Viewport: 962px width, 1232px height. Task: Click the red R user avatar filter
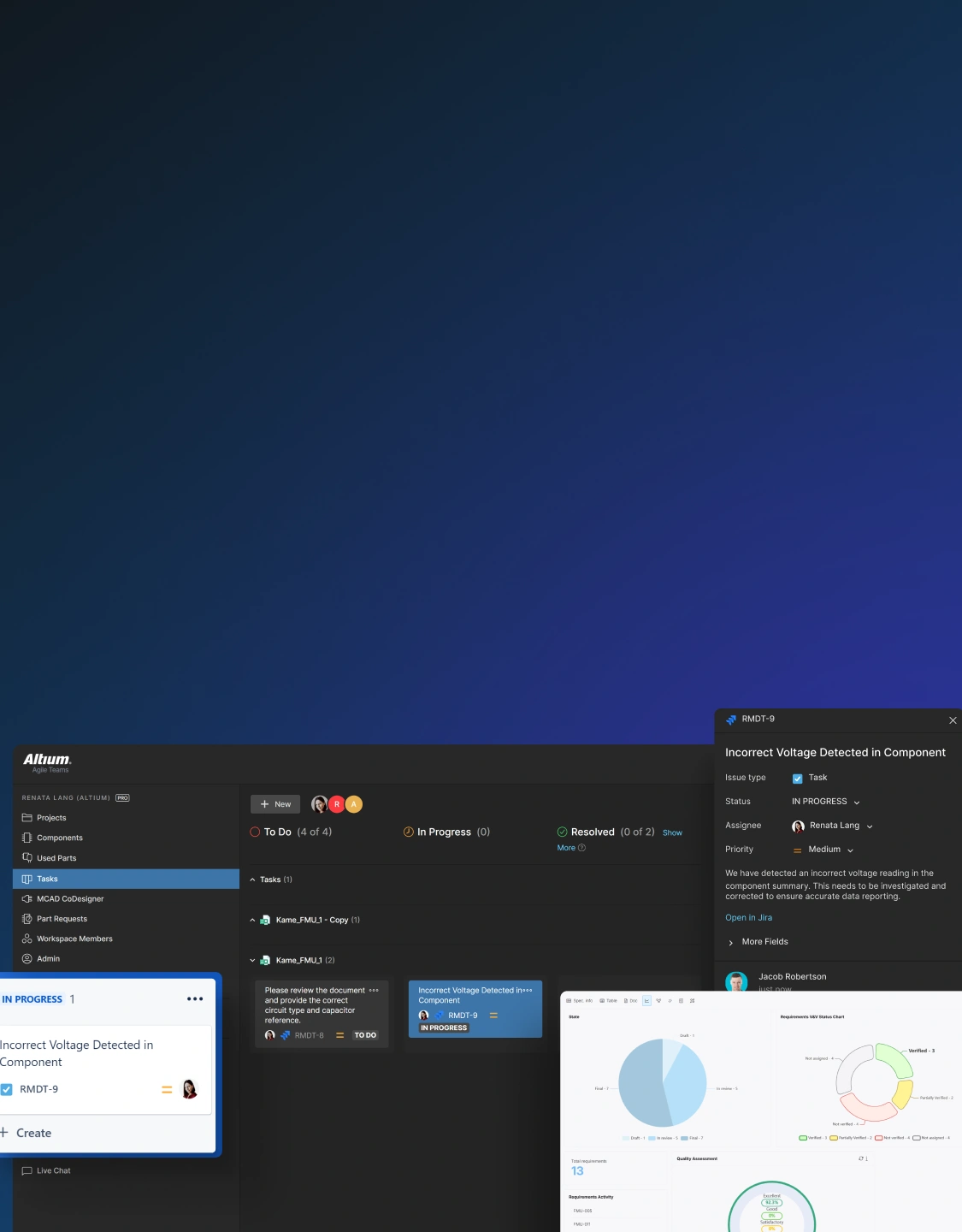pyautogui.click(x=337, y=804)
